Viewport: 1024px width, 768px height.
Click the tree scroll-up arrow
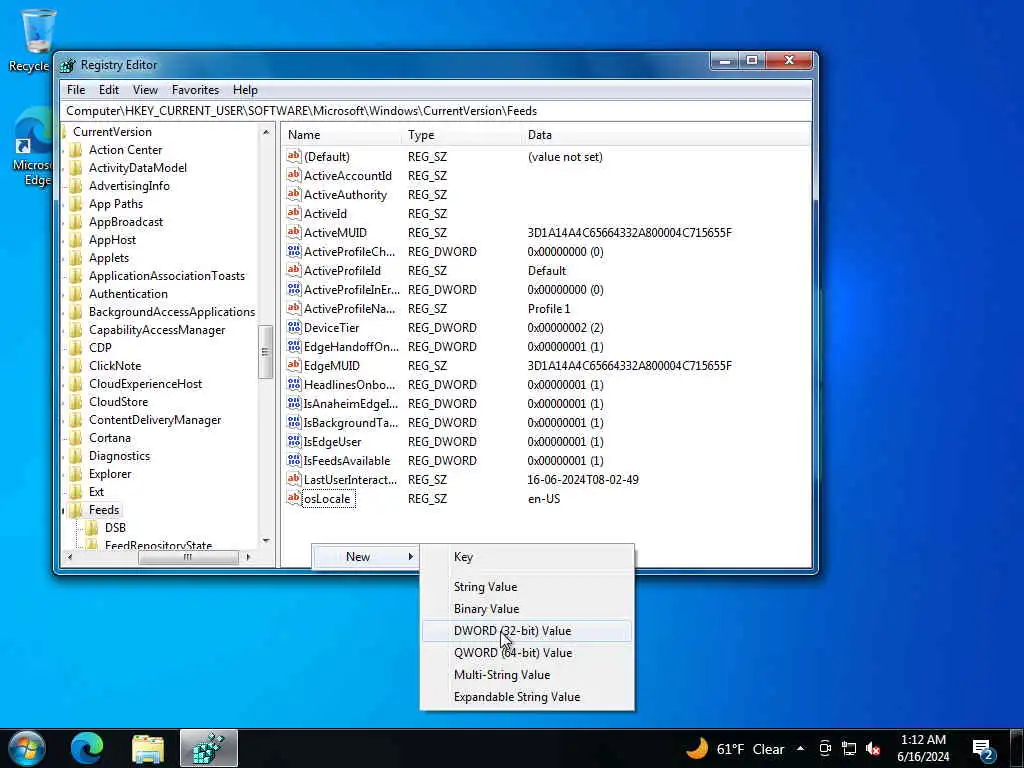click(x=266, y=133)
